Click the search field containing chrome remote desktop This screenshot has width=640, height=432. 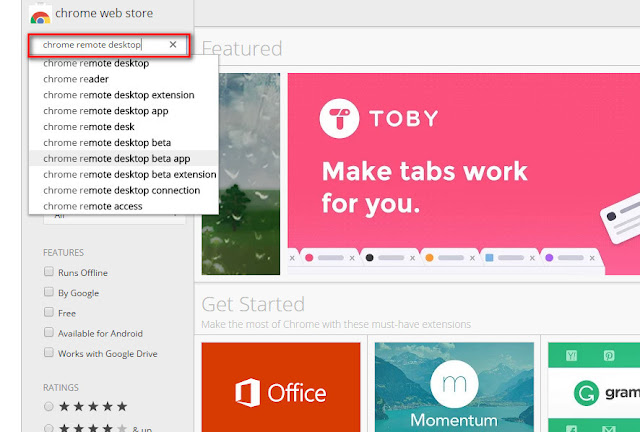(109, 45)
